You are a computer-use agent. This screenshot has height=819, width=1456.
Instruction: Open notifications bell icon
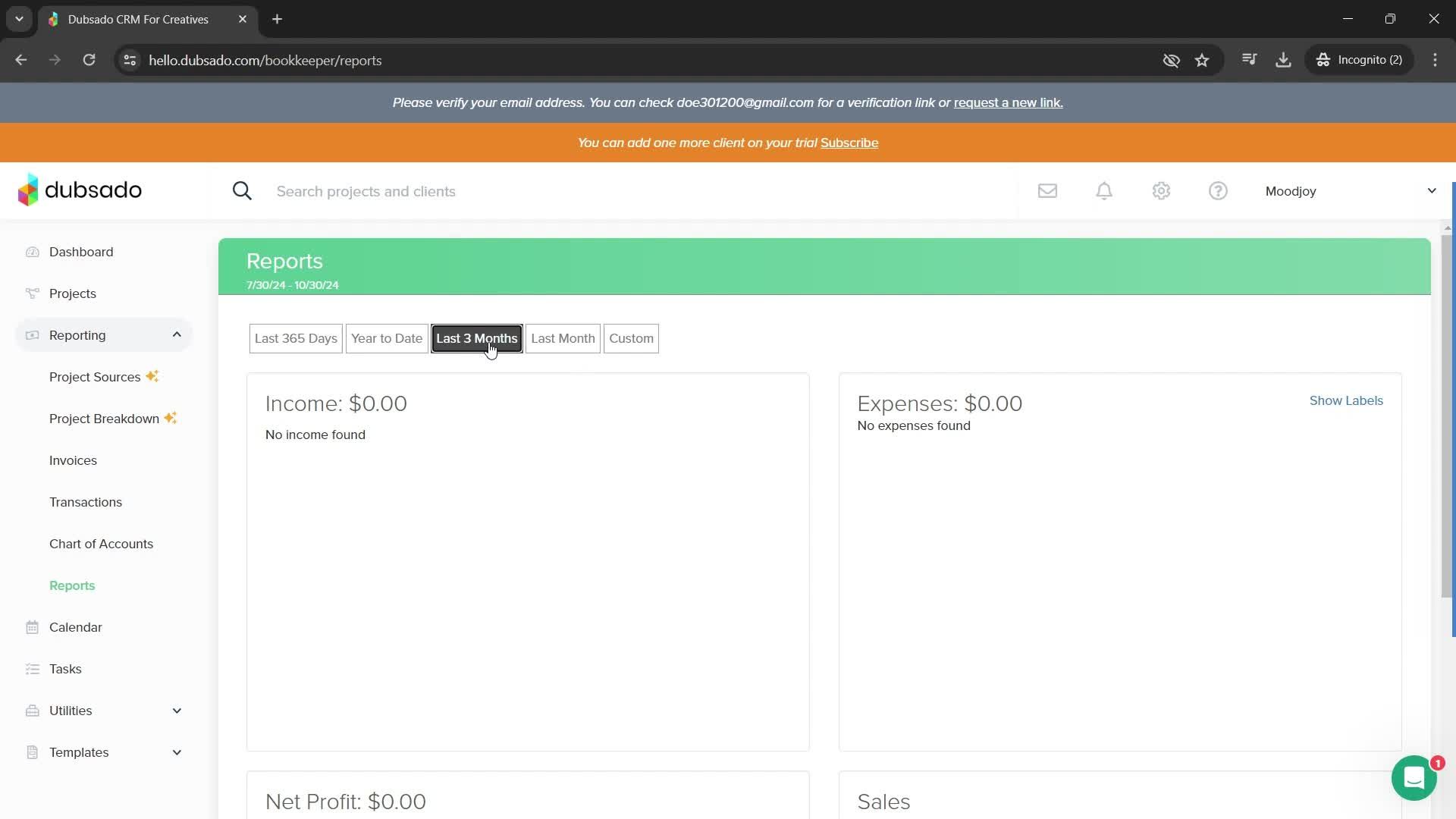click(x=1104, y=191)
